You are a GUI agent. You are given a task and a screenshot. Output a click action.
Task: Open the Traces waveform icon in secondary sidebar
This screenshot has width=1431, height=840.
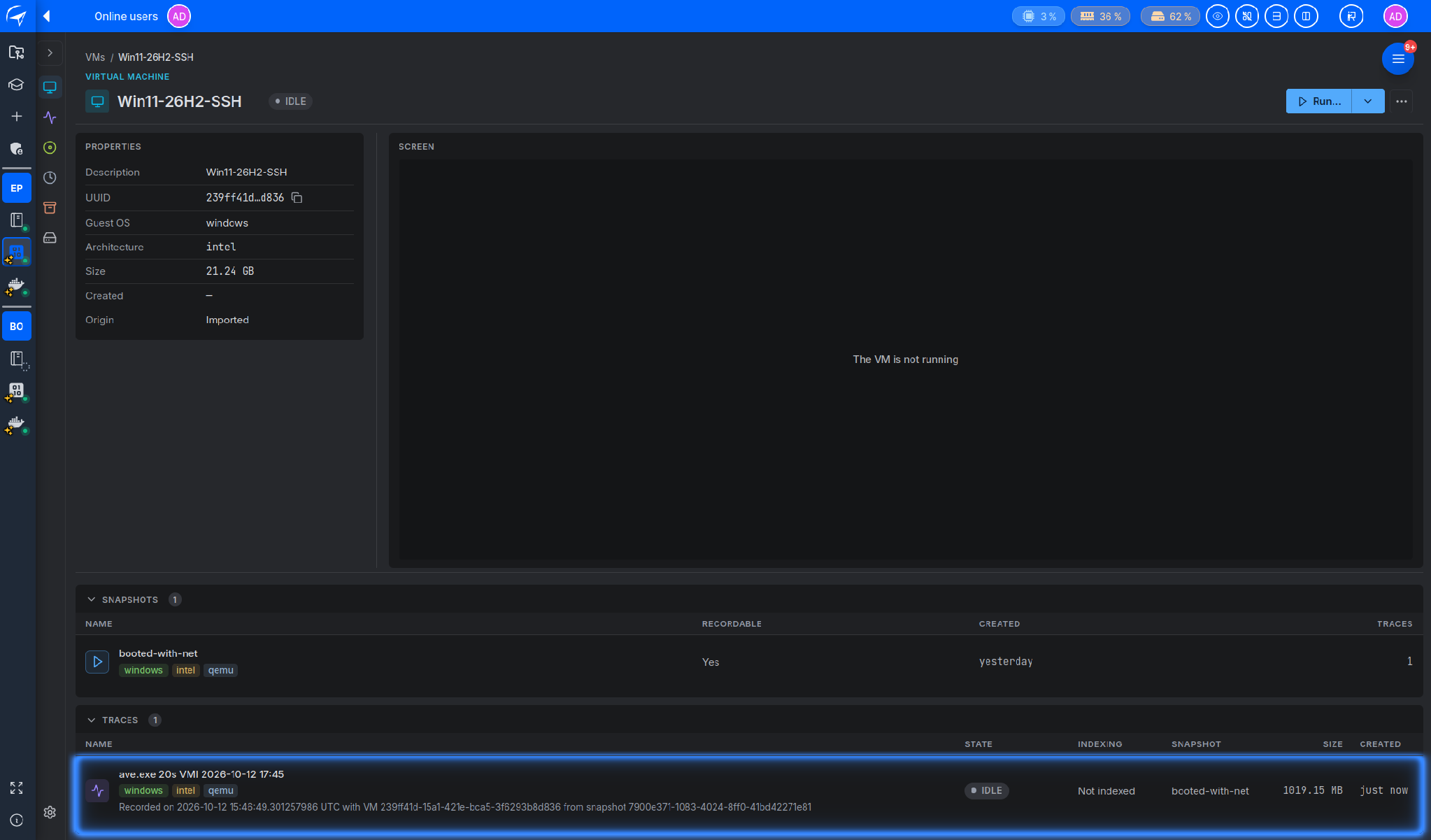tap(50, 118)
